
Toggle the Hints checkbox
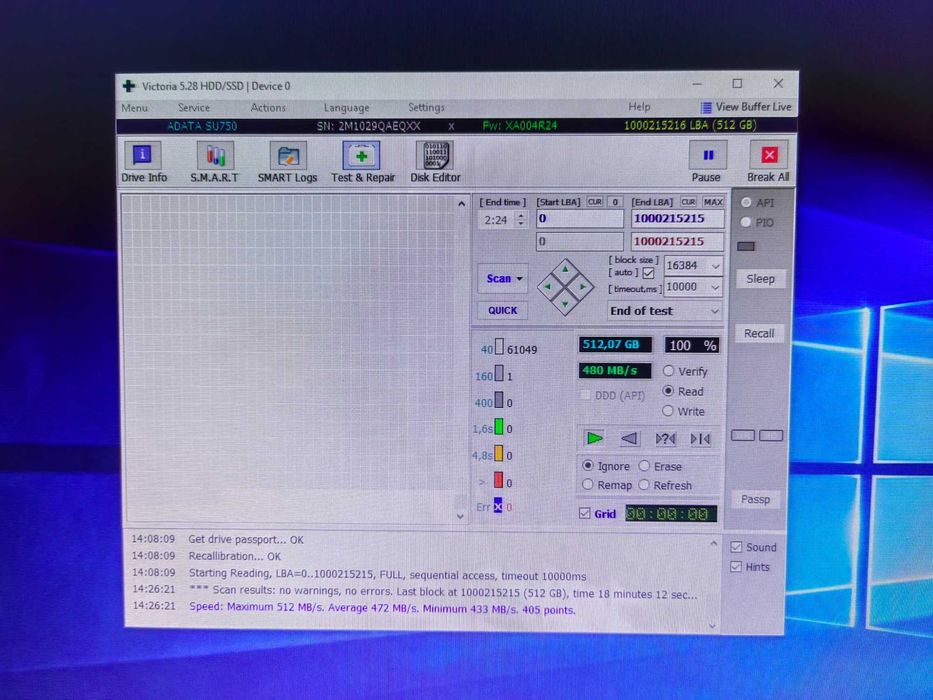pyautogui.click(x=736, y=567)
